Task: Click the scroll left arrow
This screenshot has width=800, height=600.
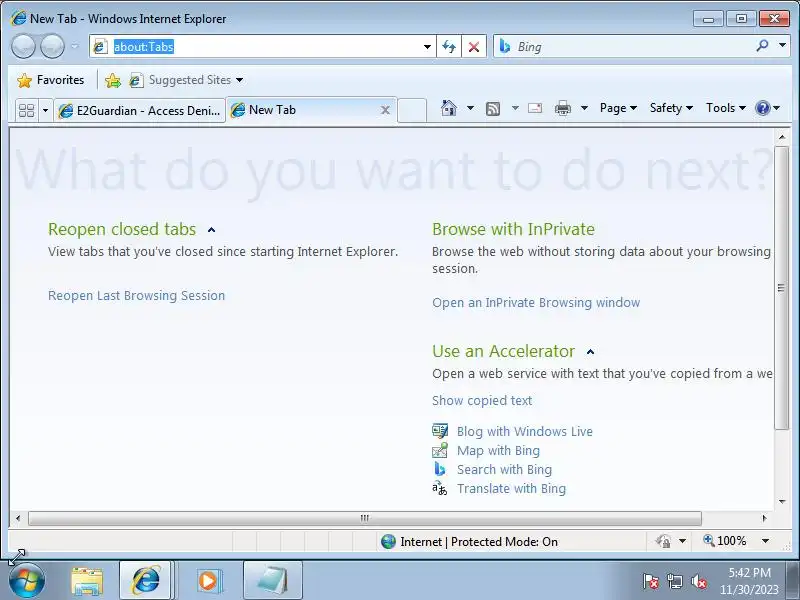Action: point(18,518)
